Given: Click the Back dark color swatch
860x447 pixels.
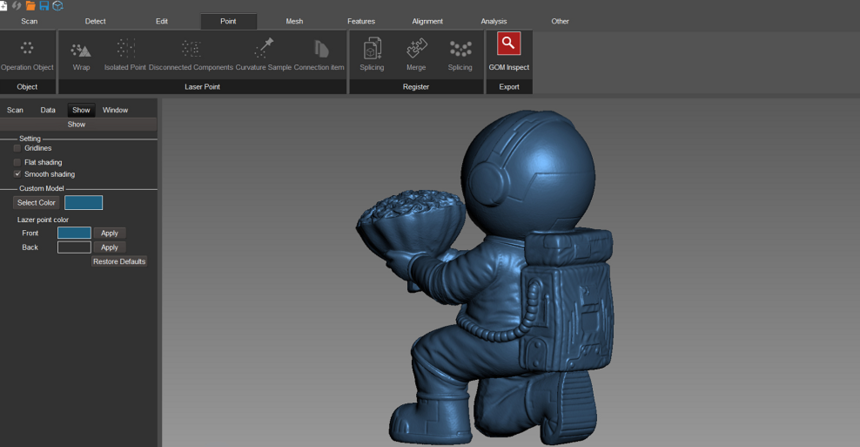Looking at the screenshot, I should 74,247.
